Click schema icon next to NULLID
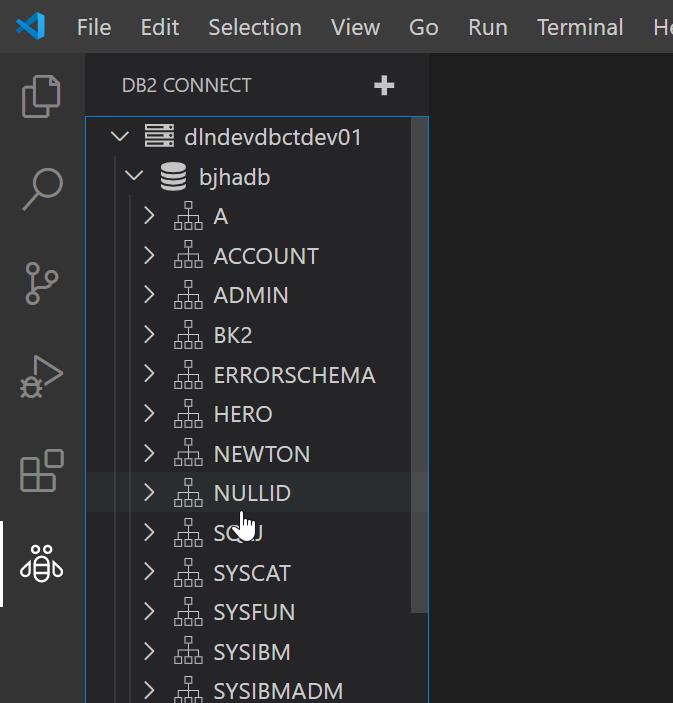Screen dimensions: 673x703 pos(188,492)
